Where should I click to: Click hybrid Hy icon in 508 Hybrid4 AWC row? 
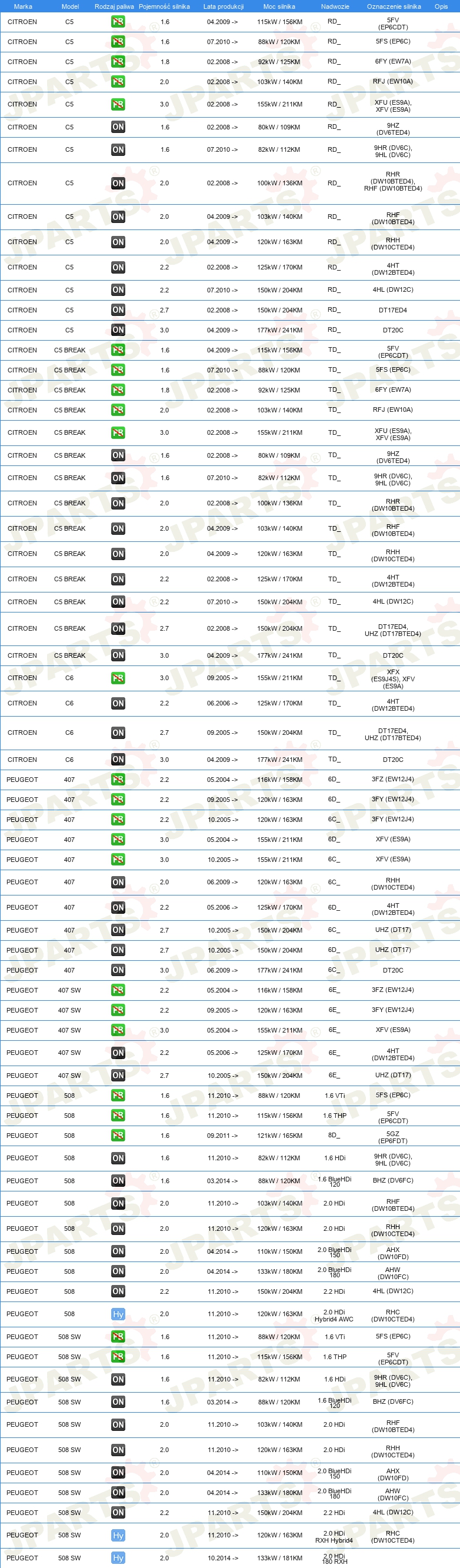coord(118,1314)
